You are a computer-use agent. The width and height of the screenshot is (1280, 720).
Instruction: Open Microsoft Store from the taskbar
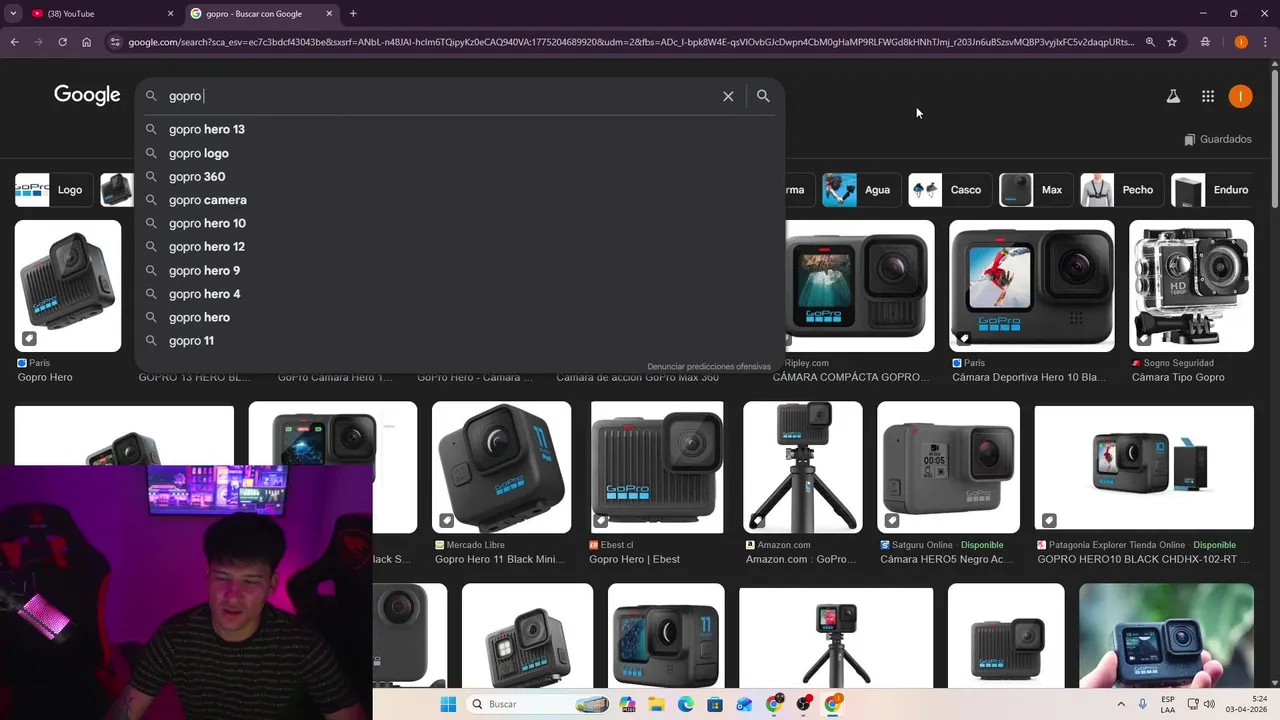click(714, 704)
